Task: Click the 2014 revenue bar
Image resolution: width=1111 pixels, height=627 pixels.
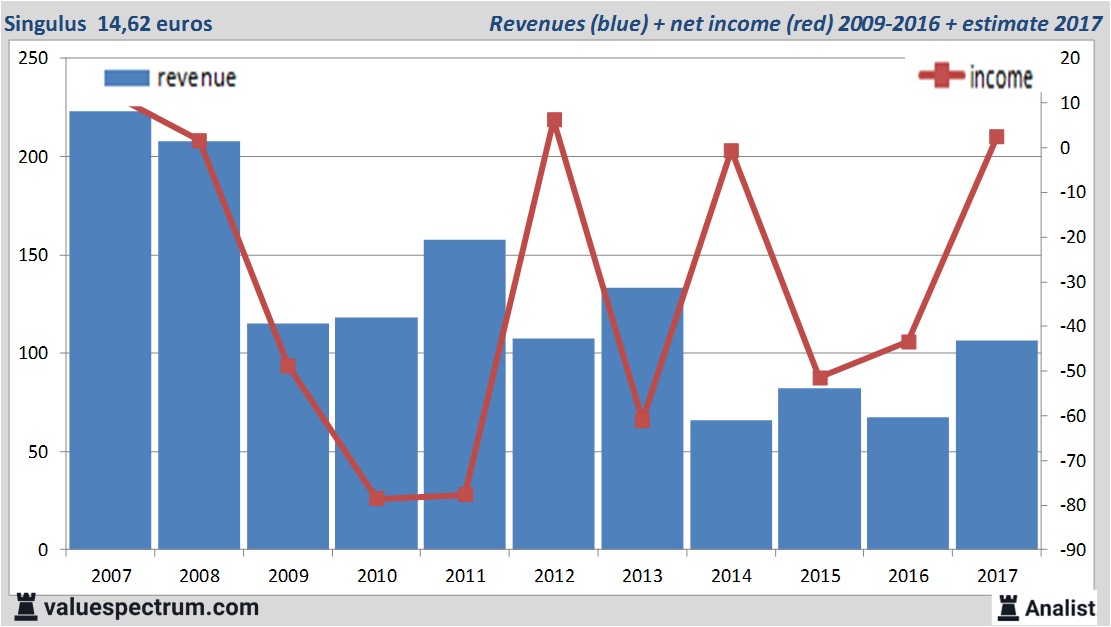Action: 731,485
